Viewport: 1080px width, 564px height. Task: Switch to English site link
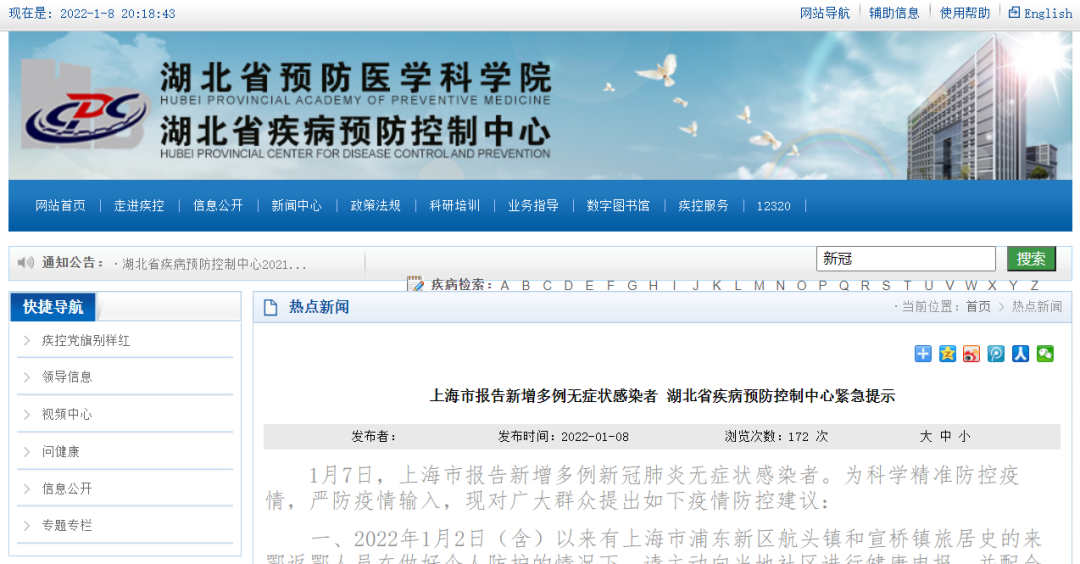pyautogui.click(x=1048, y=13)
